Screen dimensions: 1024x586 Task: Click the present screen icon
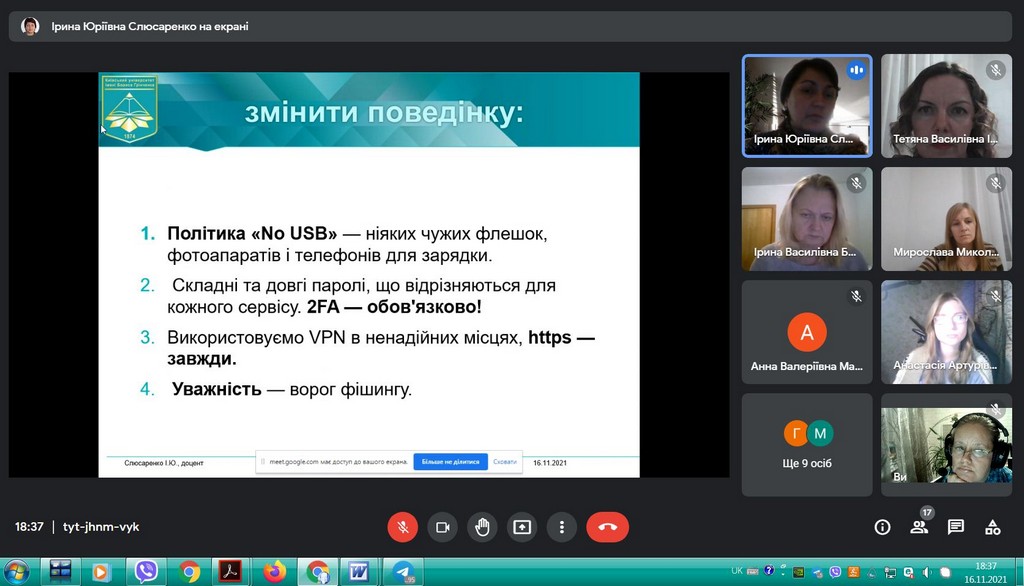tap(522, 527)
